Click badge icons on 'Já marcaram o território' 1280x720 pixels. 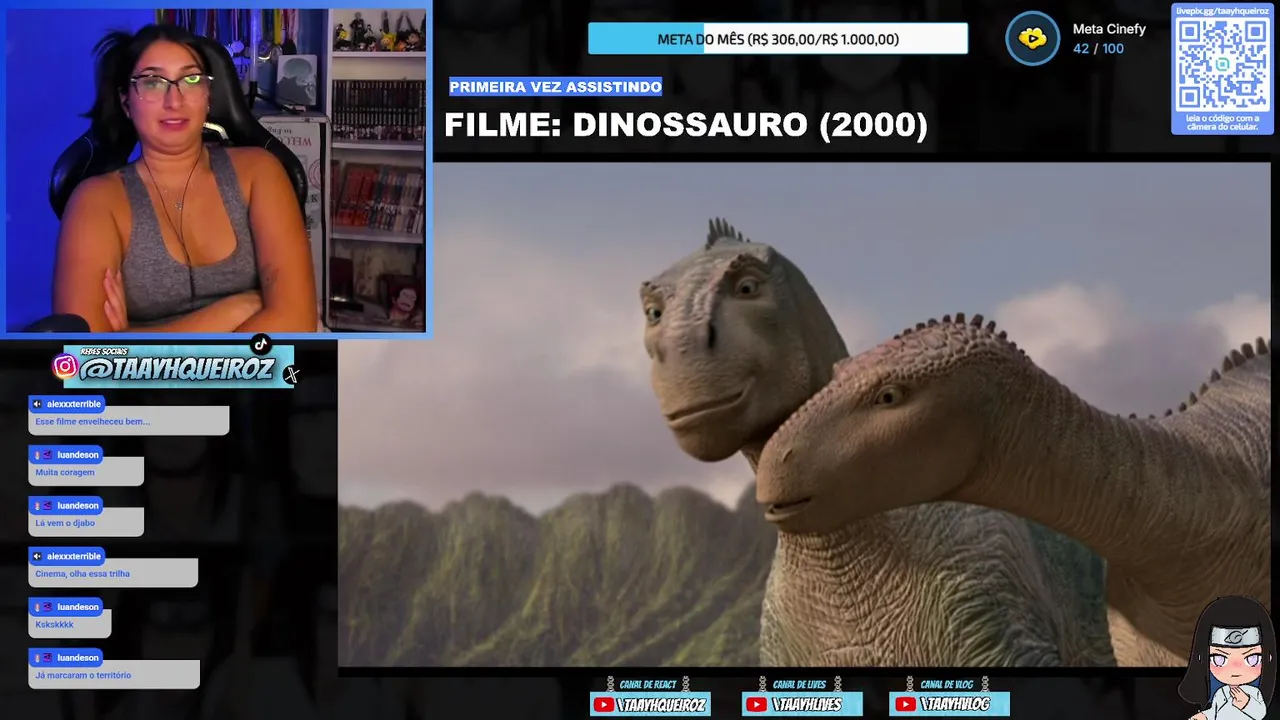(43, 658)
